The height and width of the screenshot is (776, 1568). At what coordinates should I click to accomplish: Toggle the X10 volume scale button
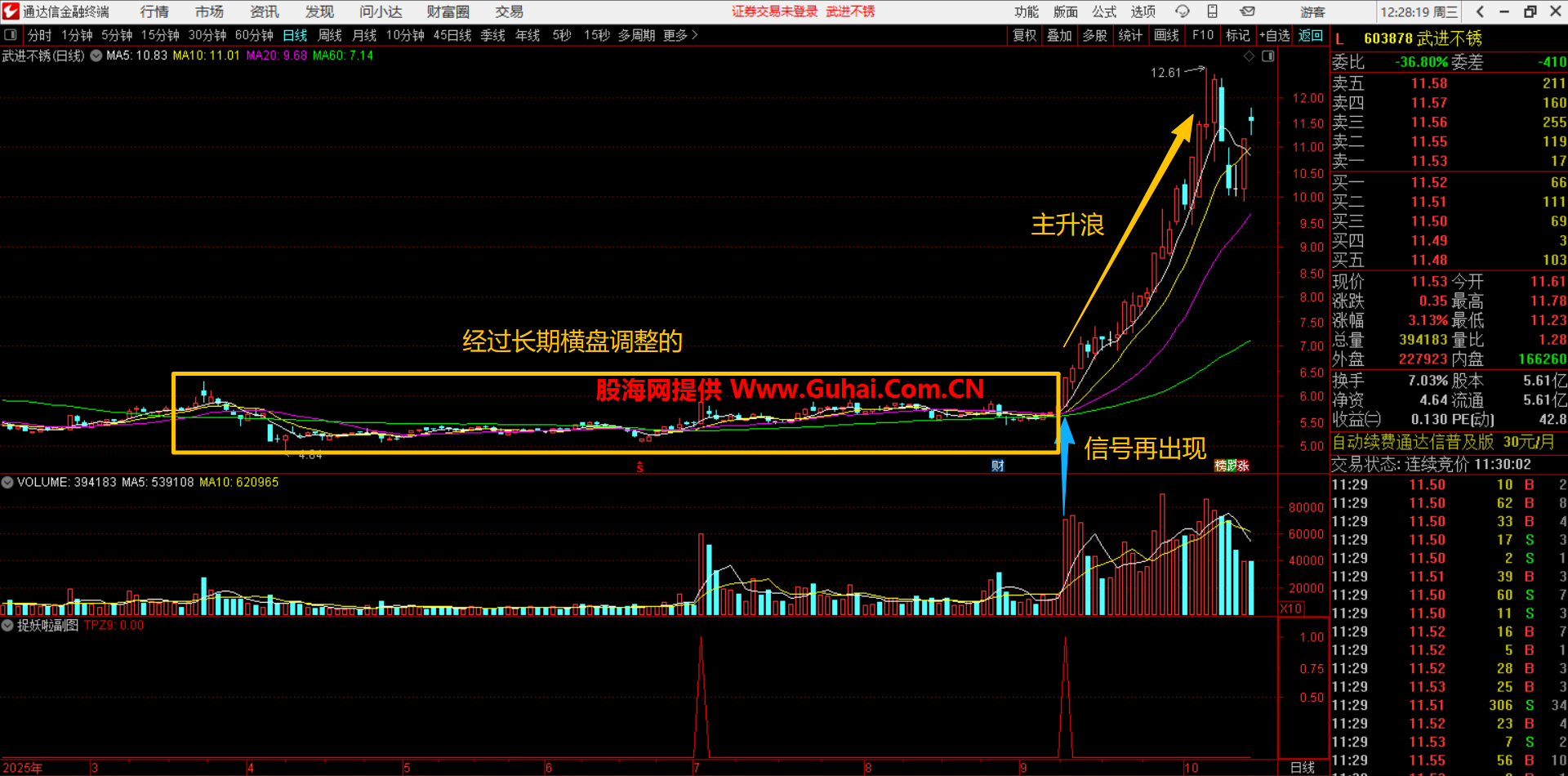tap(1291, 609)
